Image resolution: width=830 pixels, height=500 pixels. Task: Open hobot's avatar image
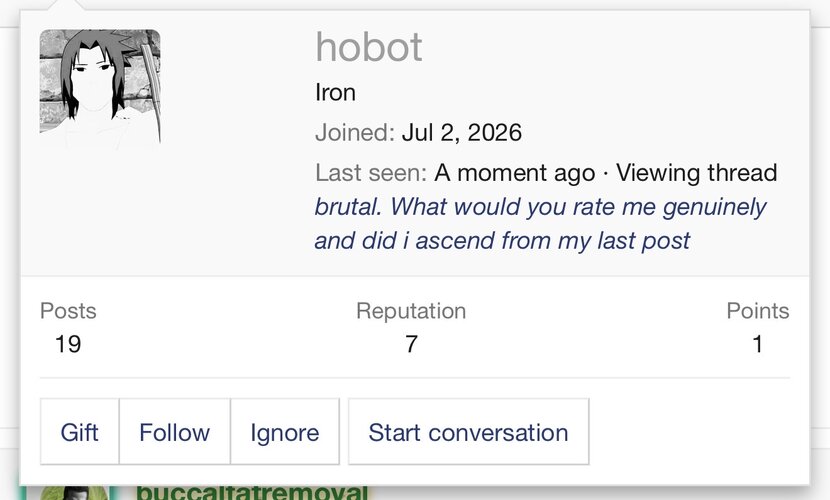point(100,89)
